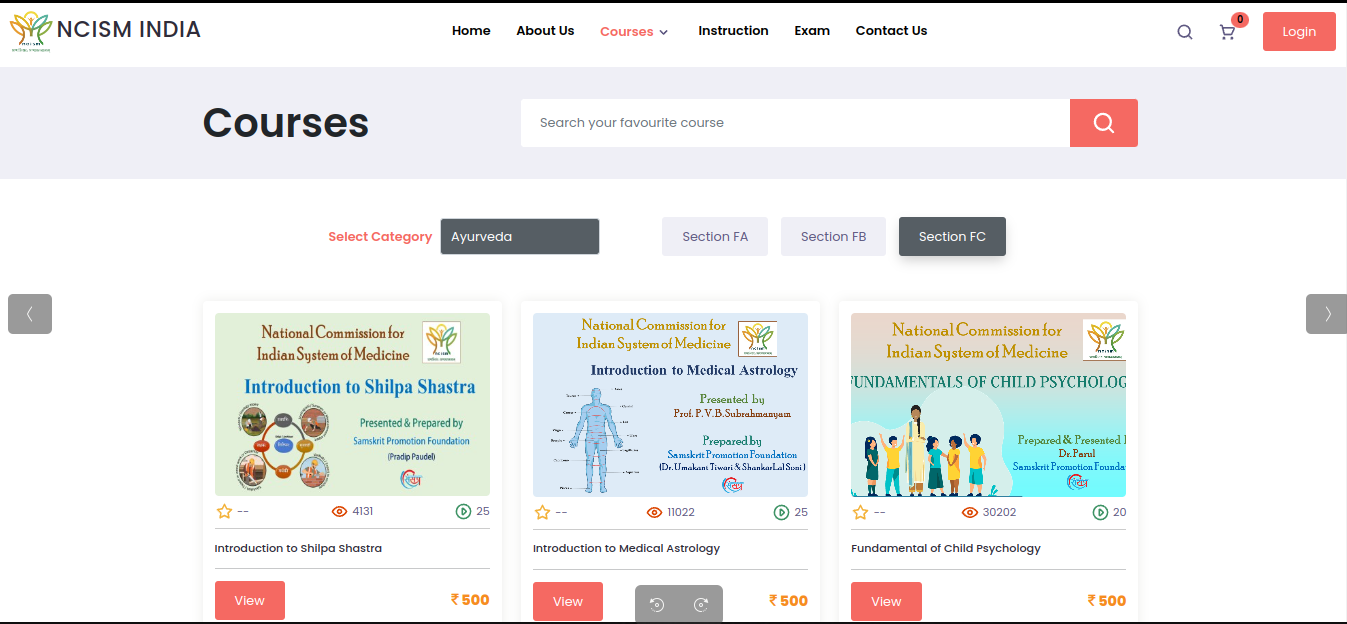The image size is (1347, 624).
Task: Click the ₹500 price on the Shilpa Shastra card
Action: point(470,600)
